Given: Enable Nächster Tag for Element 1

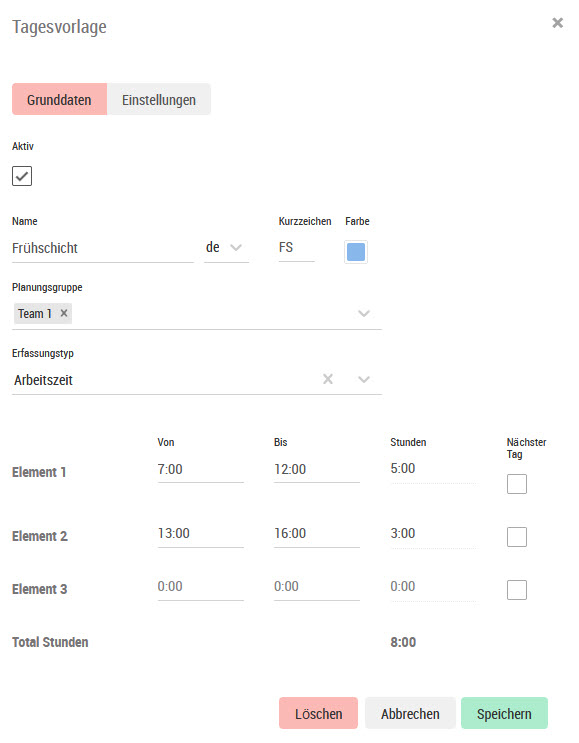Looking at the screenshot, I should coord(516,484).
